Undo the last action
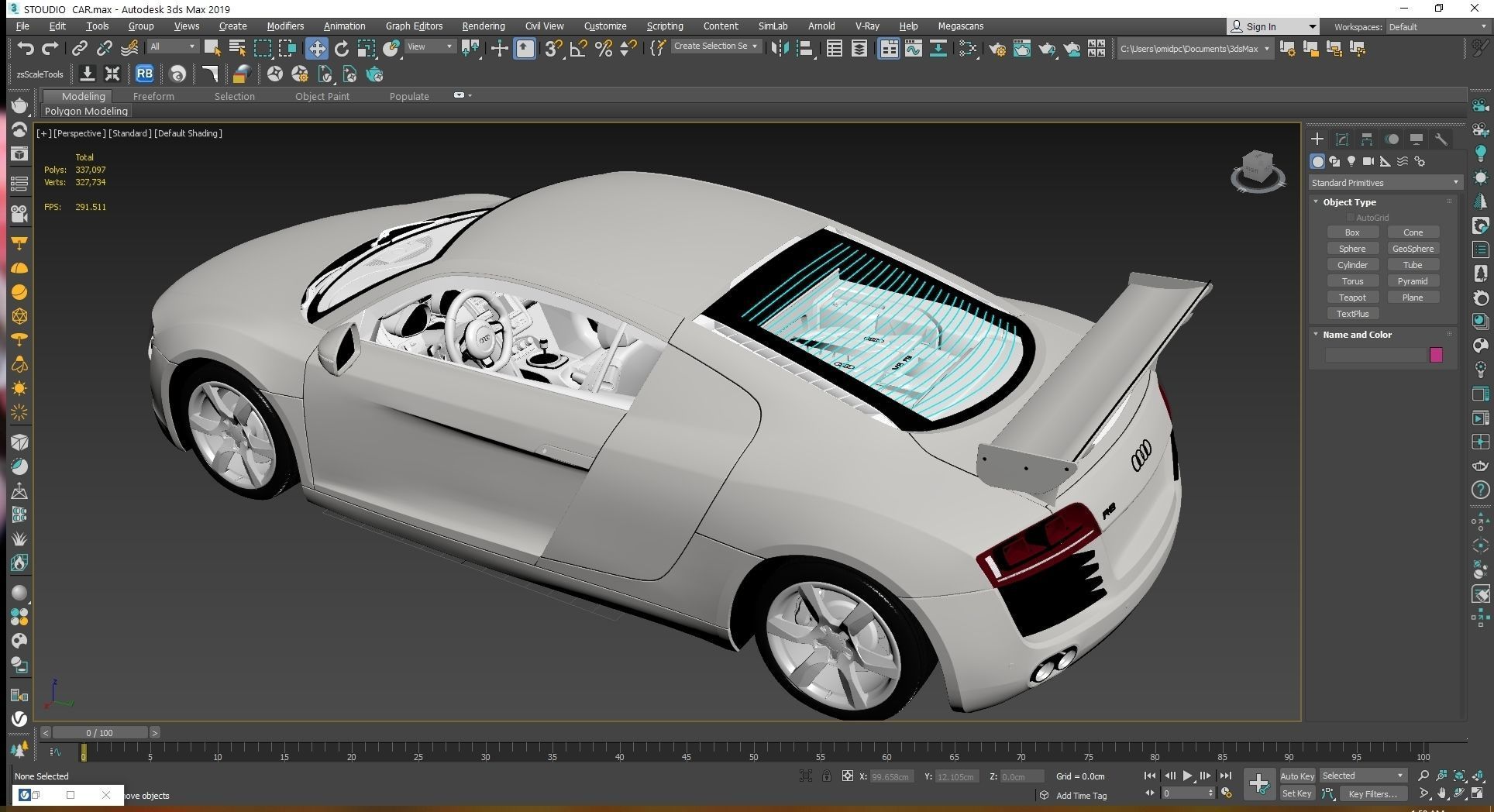This screenshot has height=812, width=1494. [x=26, y=48]
